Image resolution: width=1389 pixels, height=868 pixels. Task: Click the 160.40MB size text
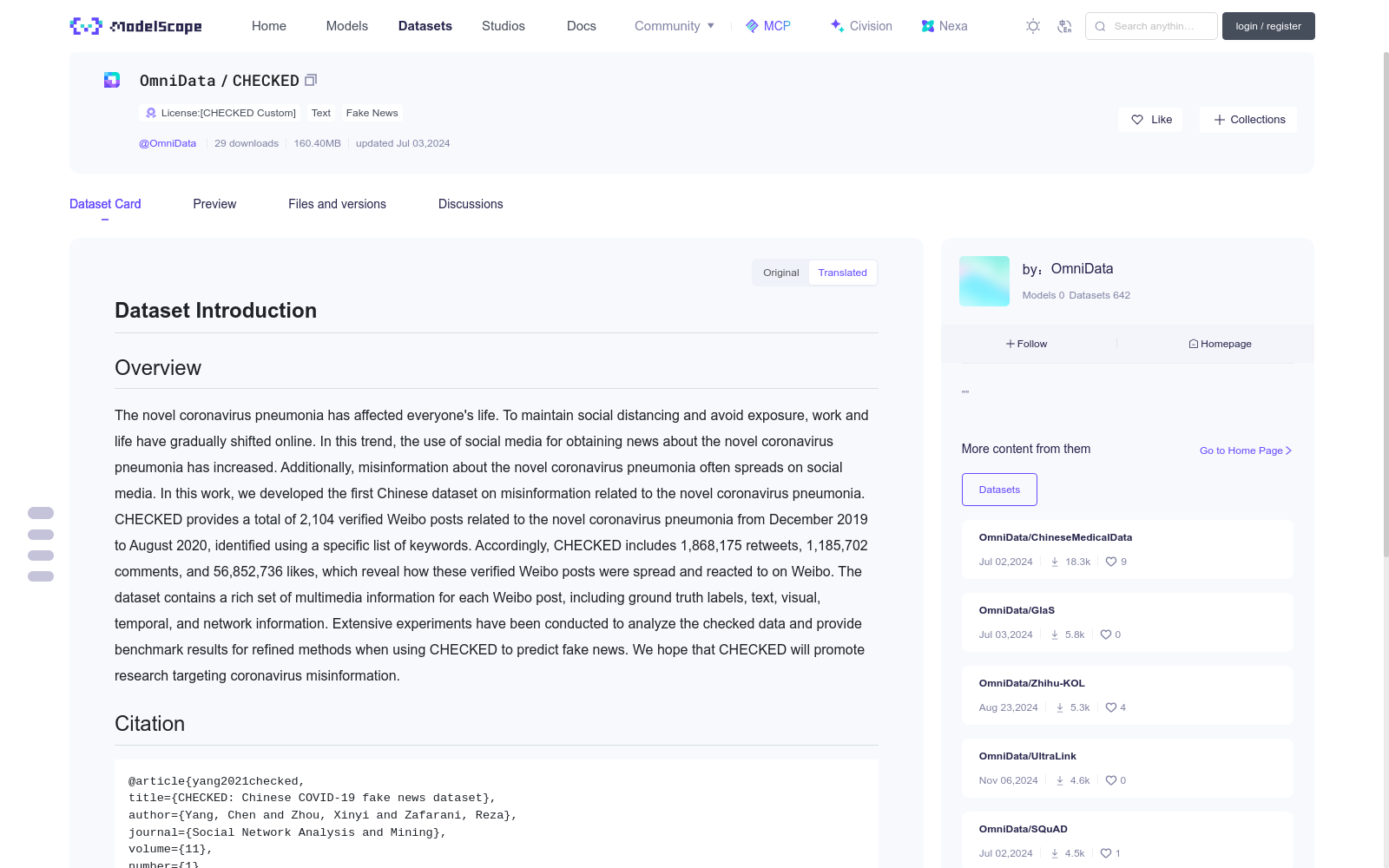(x=318, y=143)
